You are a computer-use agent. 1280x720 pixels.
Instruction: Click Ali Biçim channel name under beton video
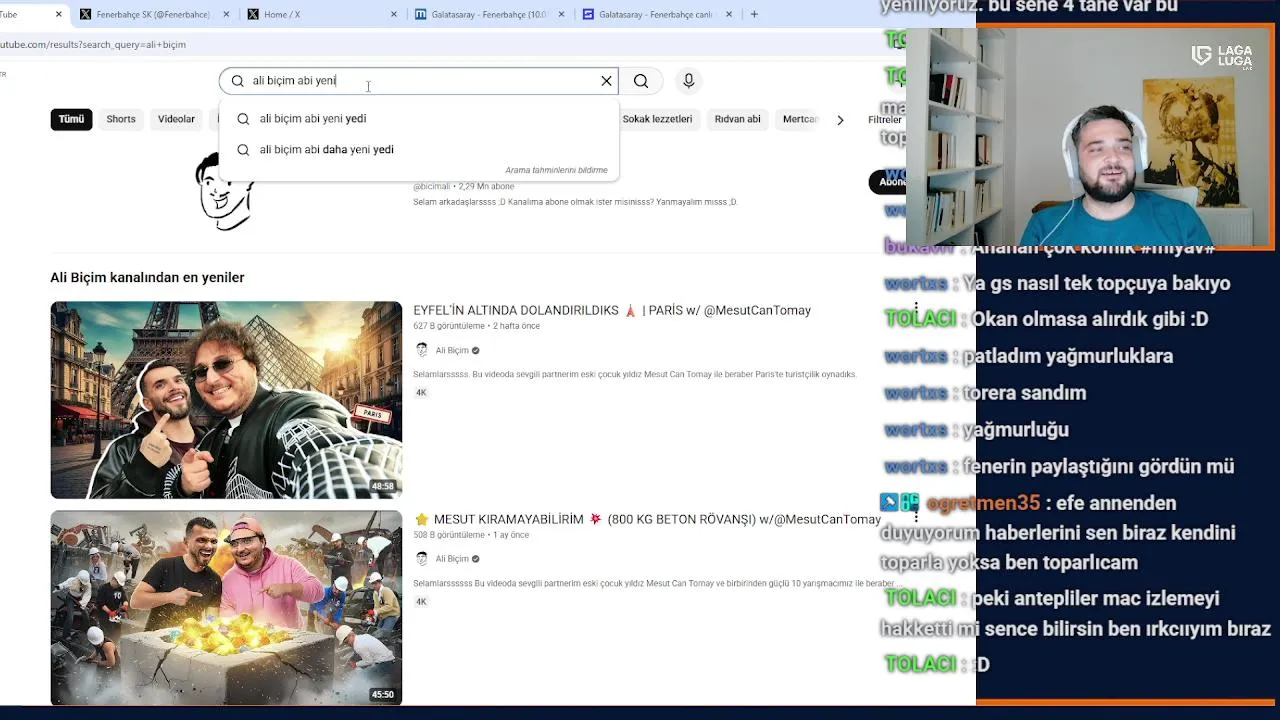click(452, 559)
